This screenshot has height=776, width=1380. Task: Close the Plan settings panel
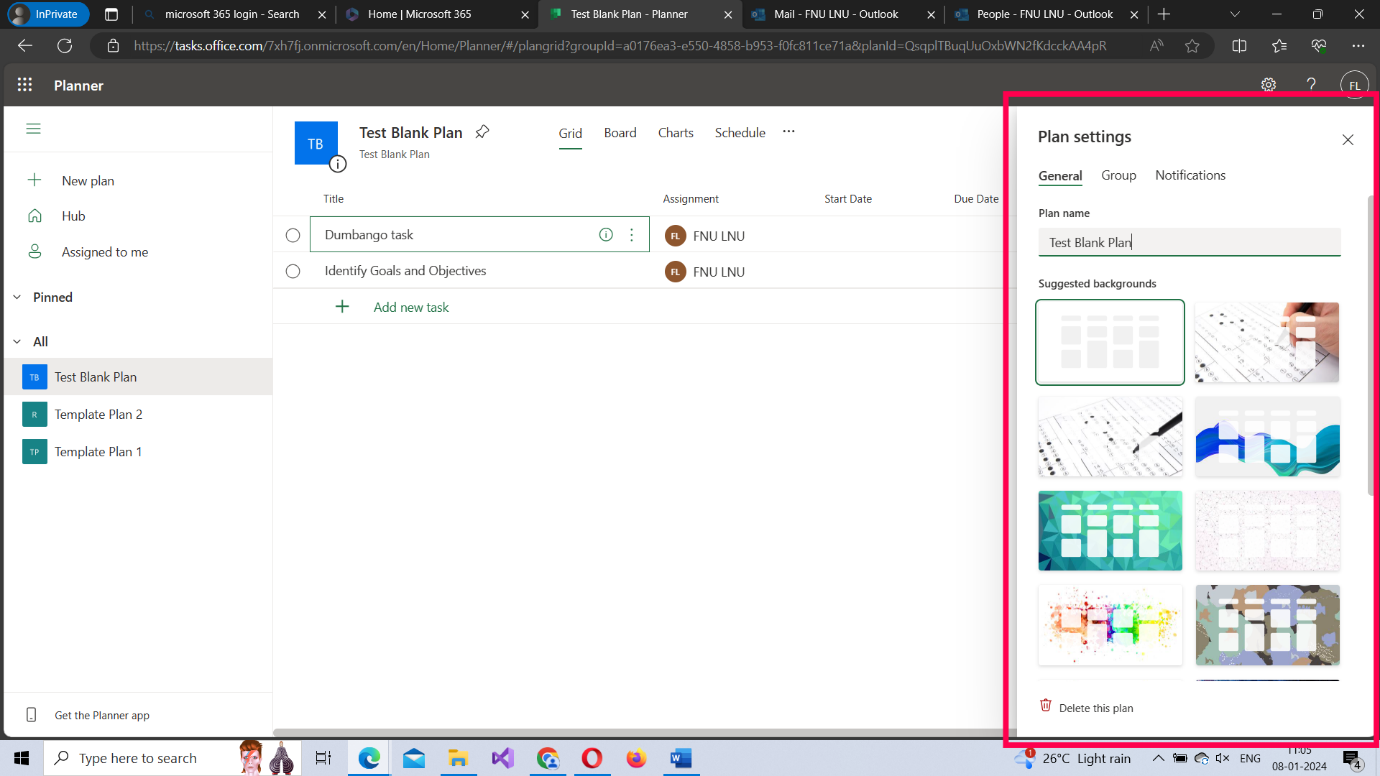click(1348, 140)
